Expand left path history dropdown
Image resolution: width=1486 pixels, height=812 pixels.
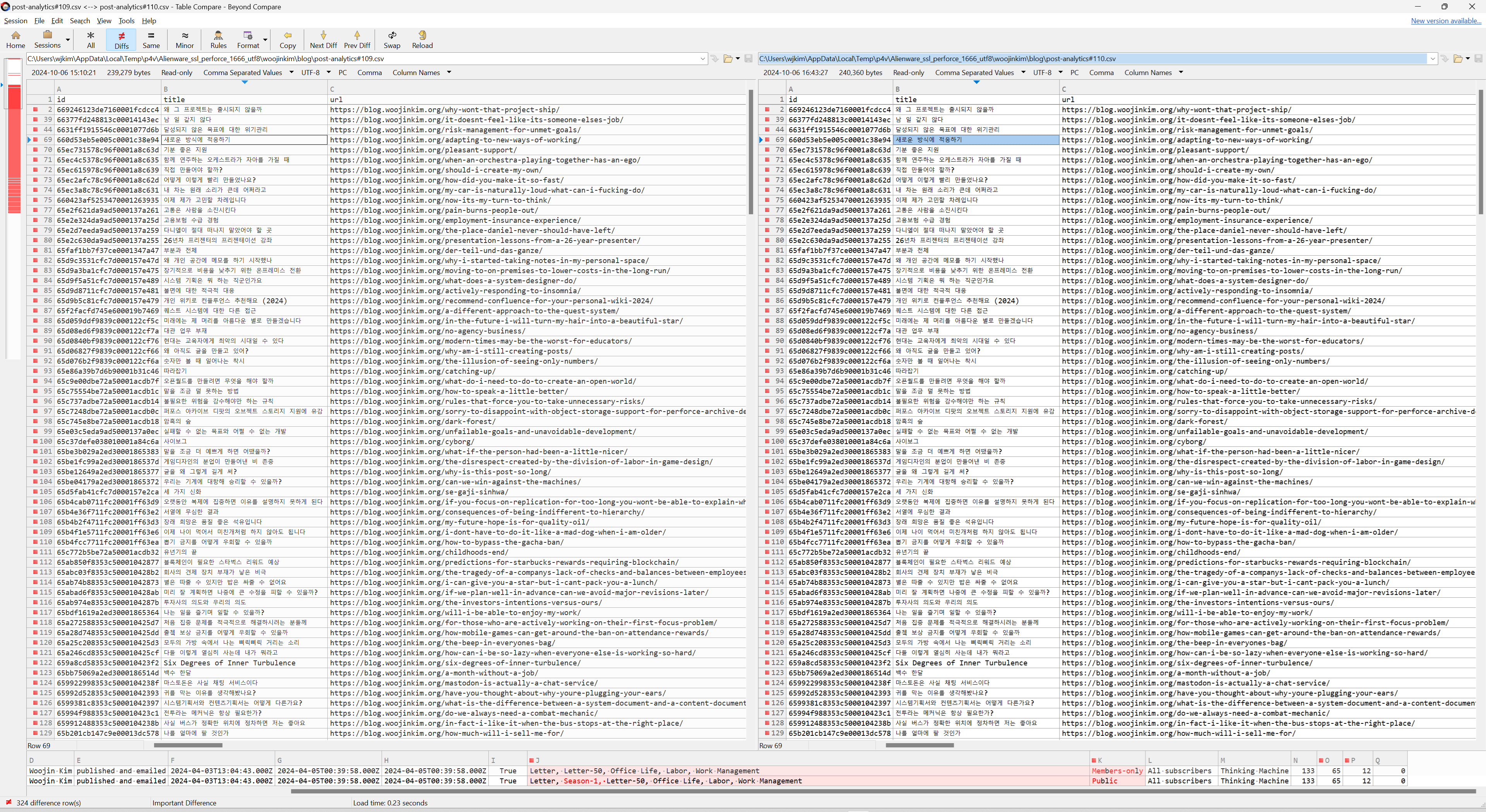(x=703, y=58)
